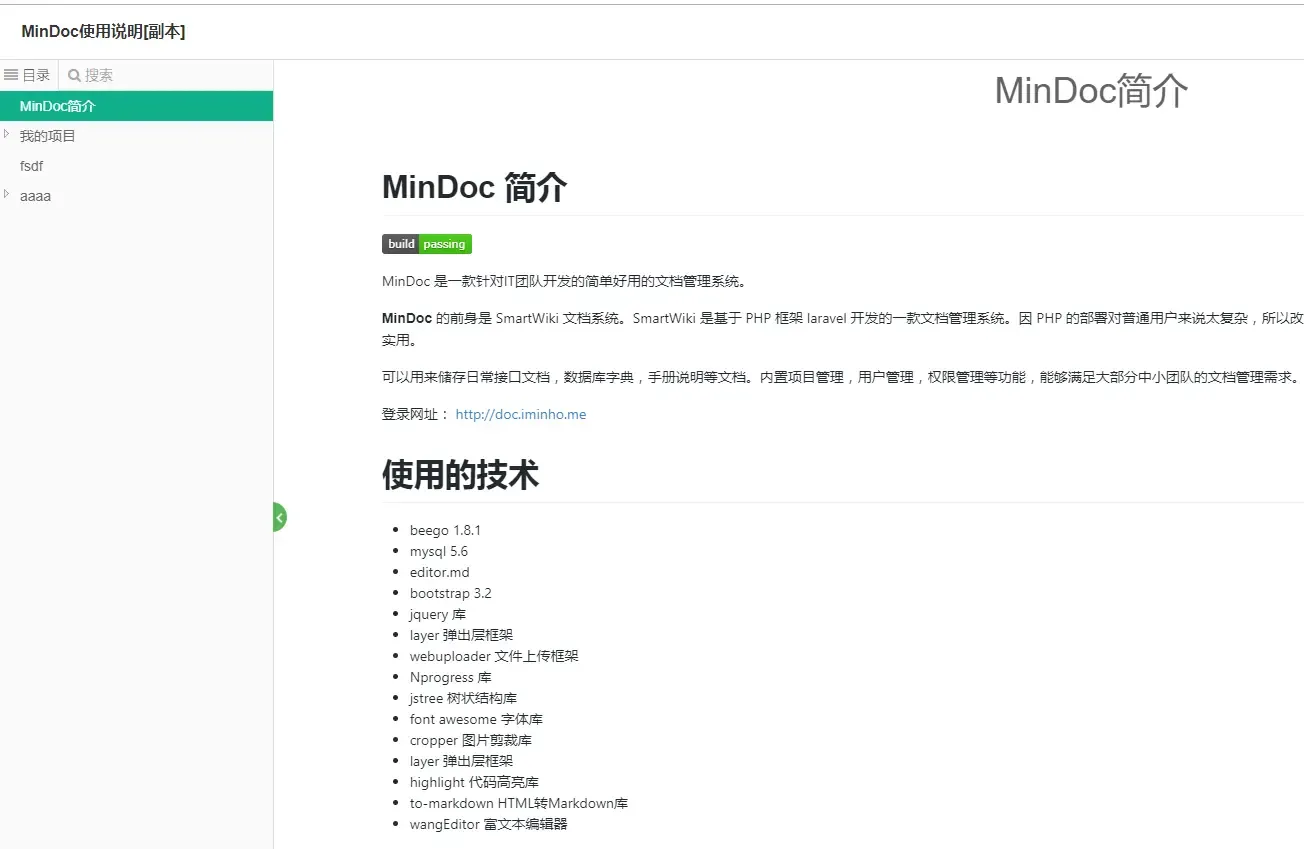
Task: Click the MinDoc 简介 heading
Action: coord(474,186)
